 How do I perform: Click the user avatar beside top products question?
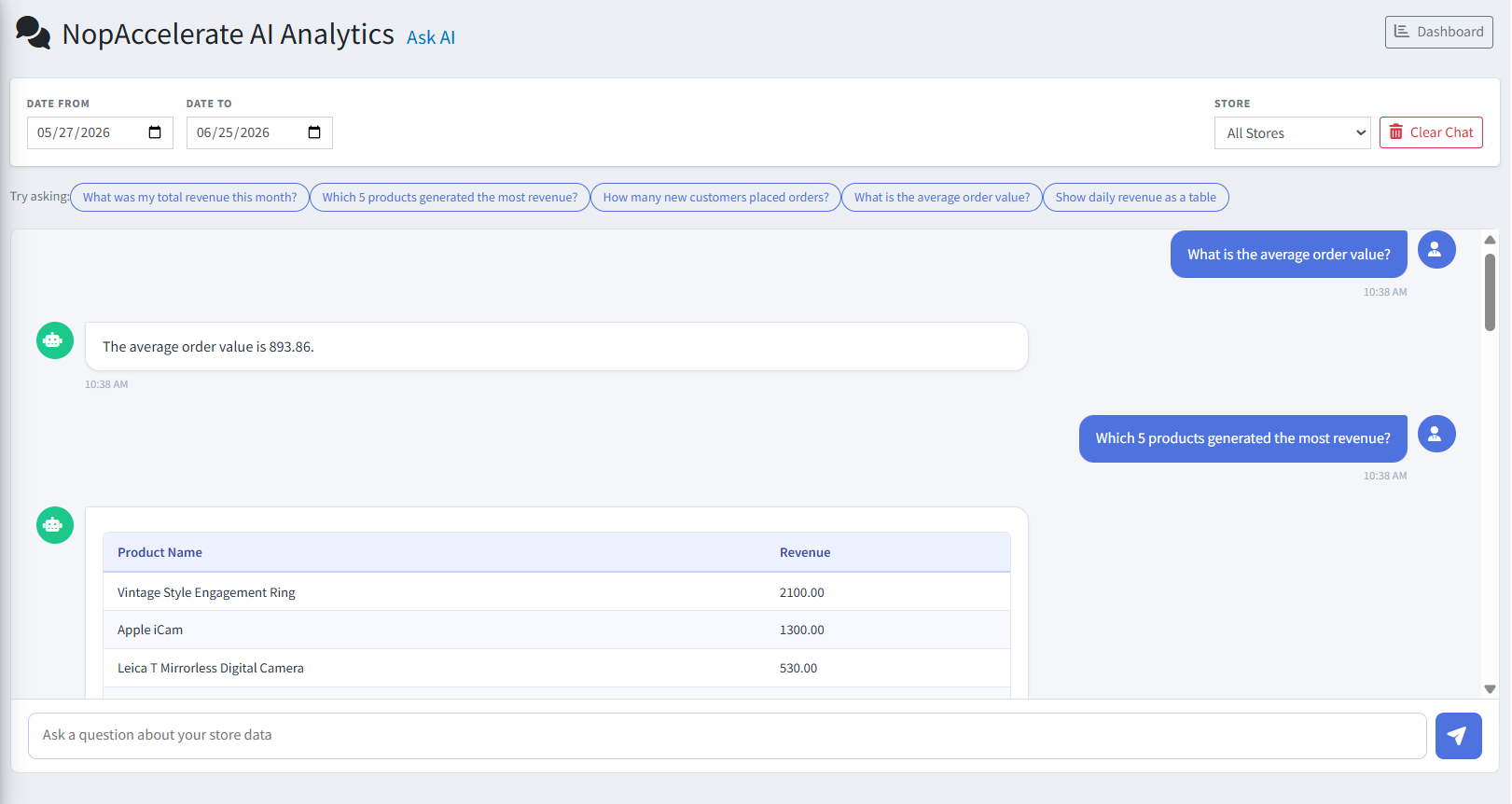coord(1436,434)
